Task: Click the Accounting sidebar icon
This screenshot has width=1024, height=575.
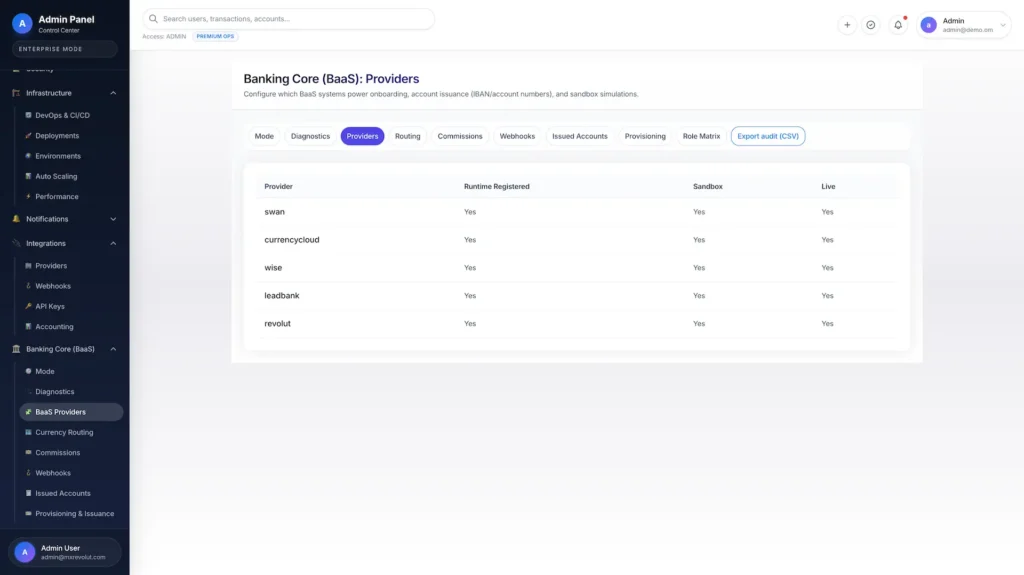Action: (28, 326)
